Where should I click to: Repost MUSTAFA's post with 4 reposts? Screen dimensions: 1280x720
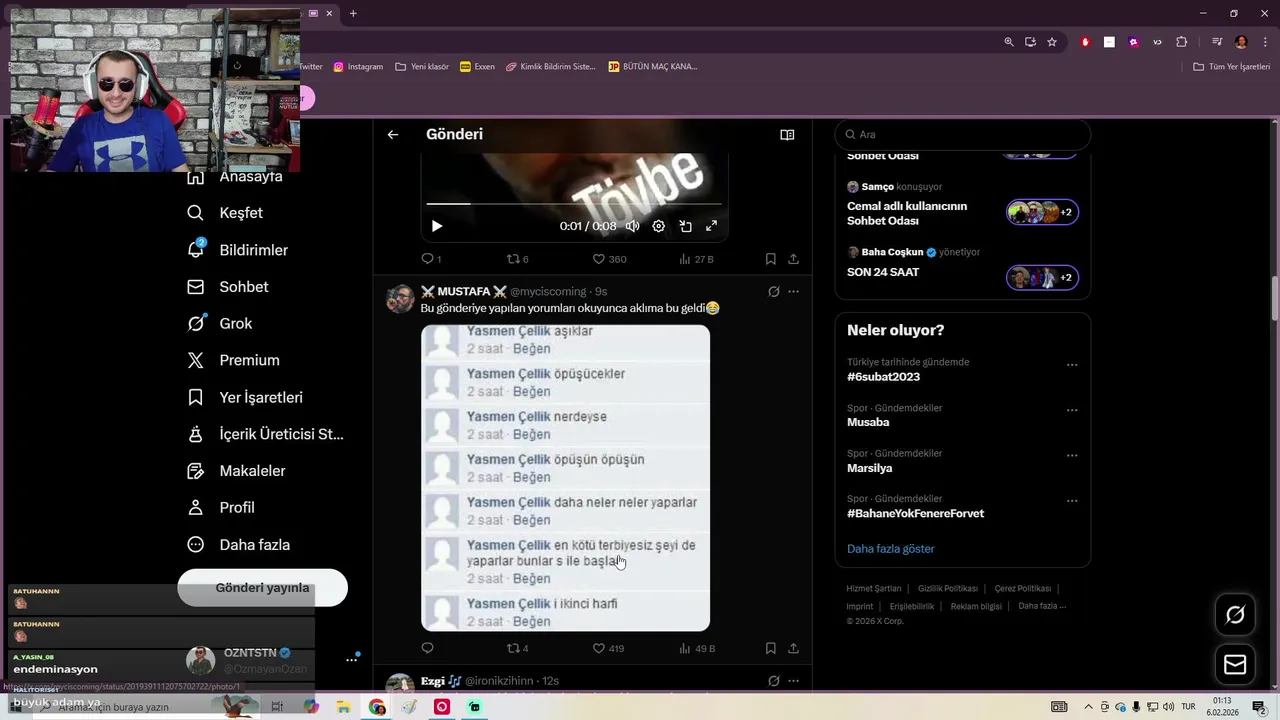(517, 648)
